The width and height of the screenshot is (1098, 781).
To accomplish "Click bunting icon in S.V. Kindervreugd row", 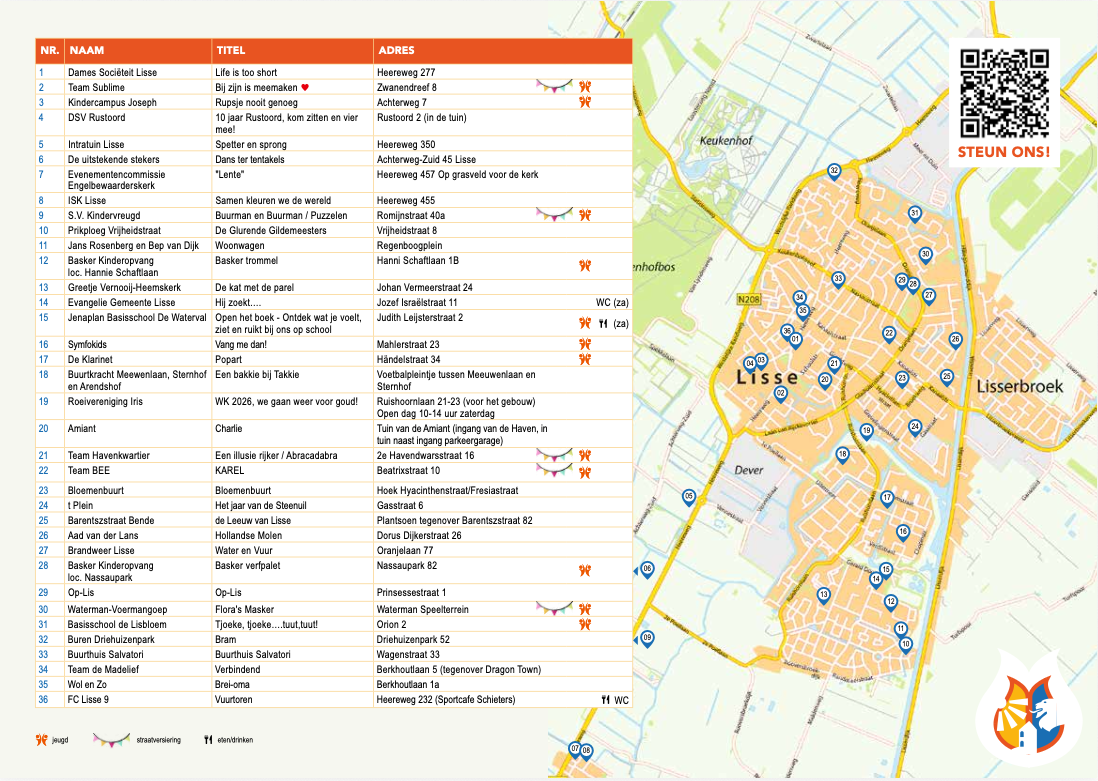I will pos(555,214).
